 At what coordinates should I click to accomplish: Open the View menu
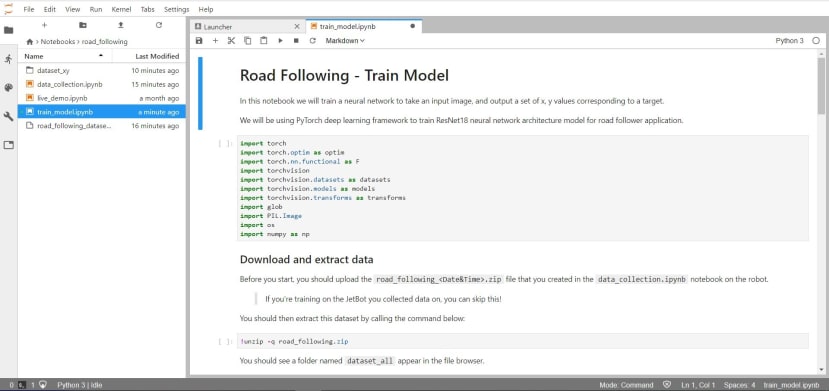[72, 10]
